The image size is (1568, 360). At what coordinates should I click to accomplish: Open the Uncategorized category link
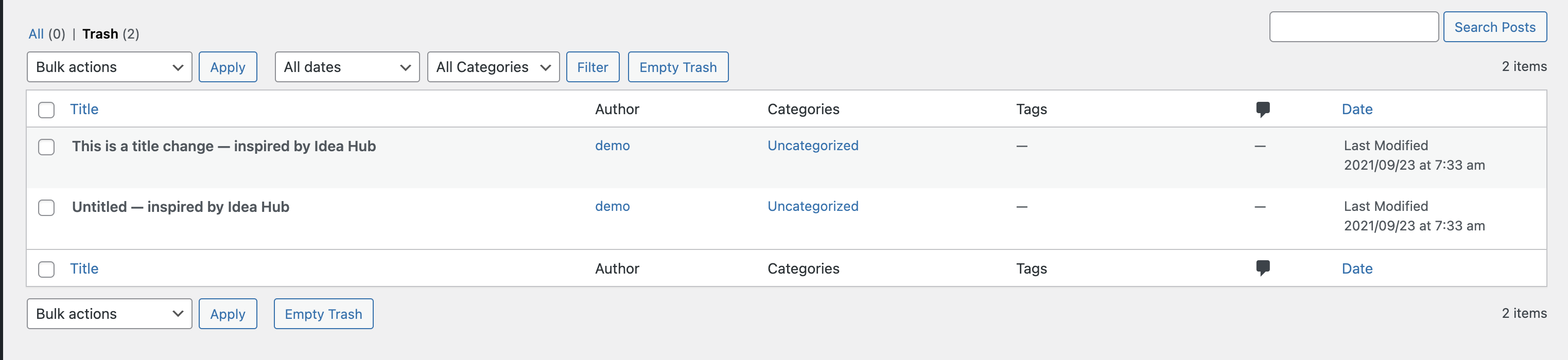(813, 146)
